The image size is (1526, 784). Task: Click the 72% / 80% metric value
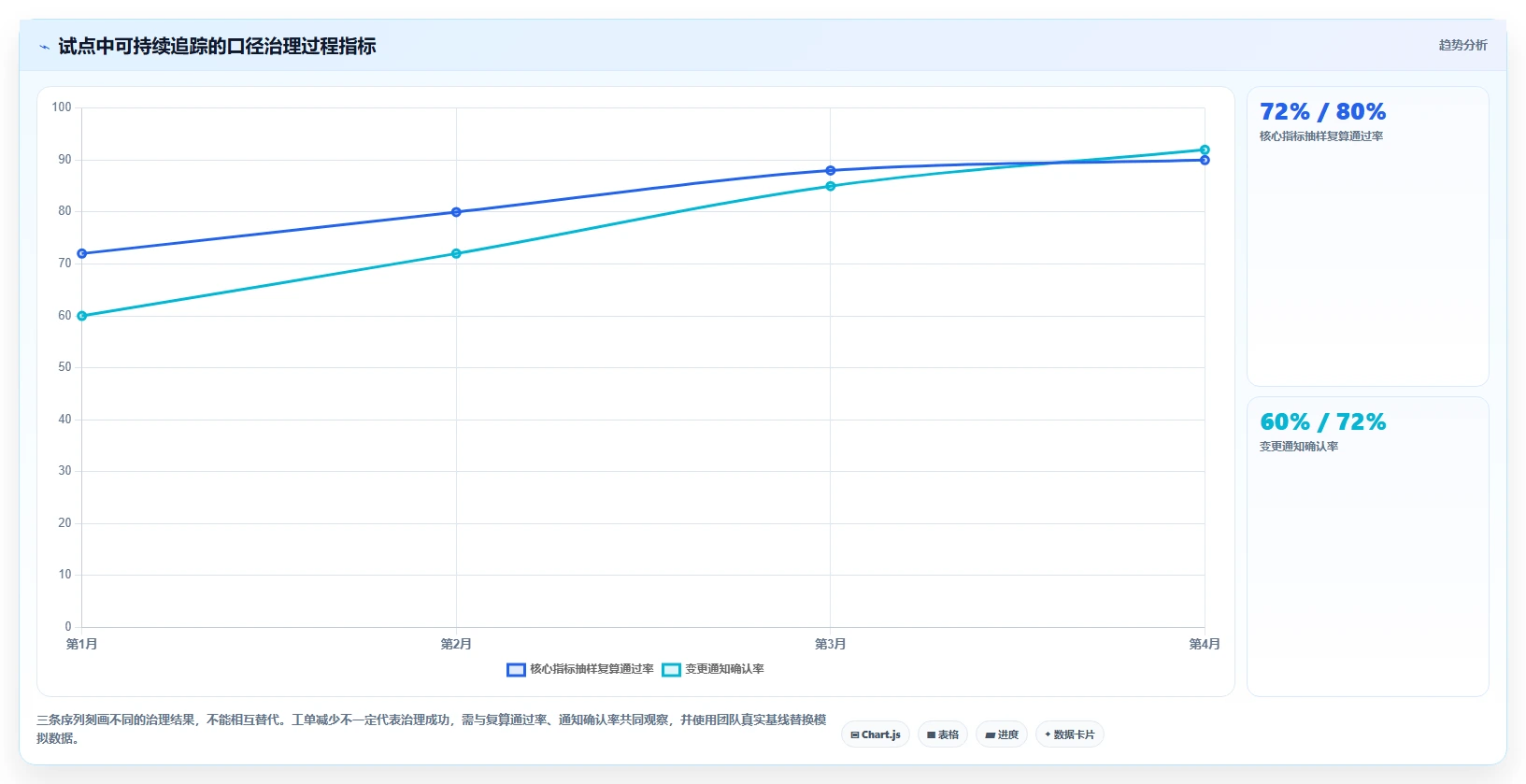(1322, 112)
